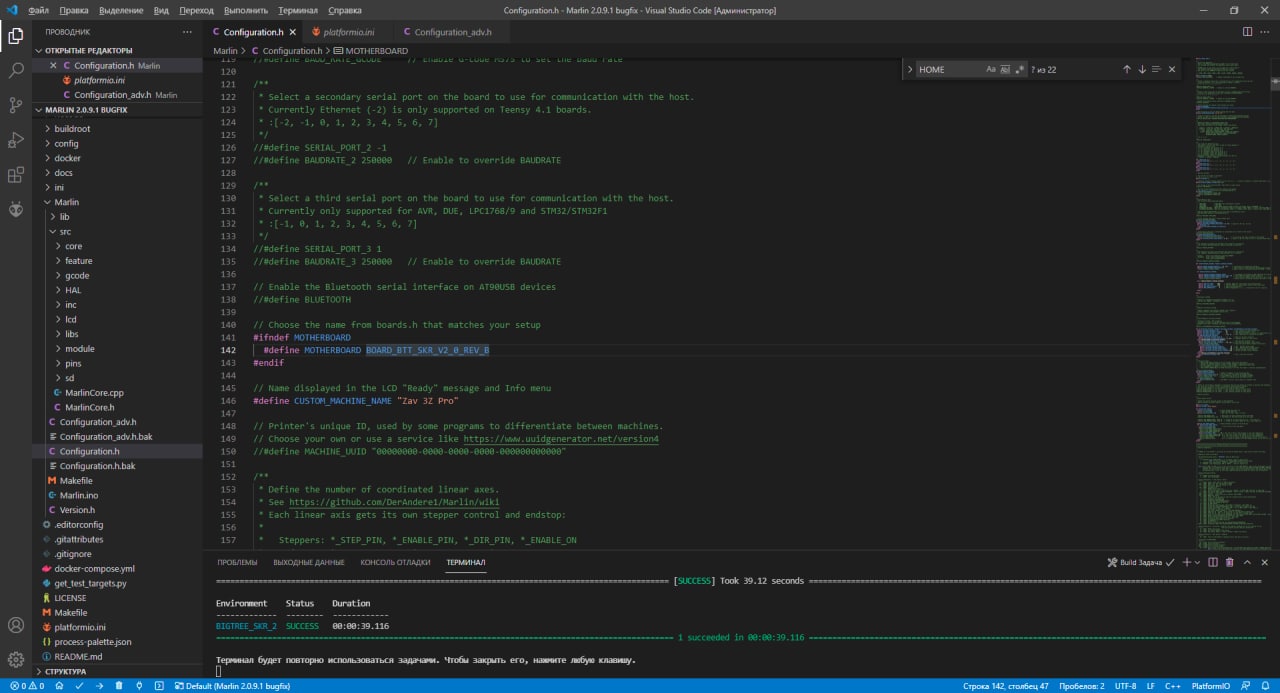
Task: Open the Search view in activity bar
Action: tap(16, 71)
